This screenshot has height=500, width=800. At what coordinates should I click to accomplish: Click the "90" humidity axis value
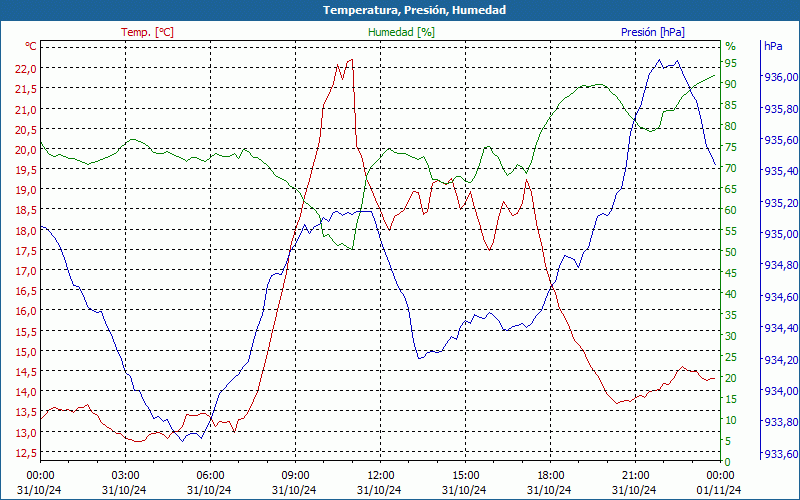pos(731,84)
